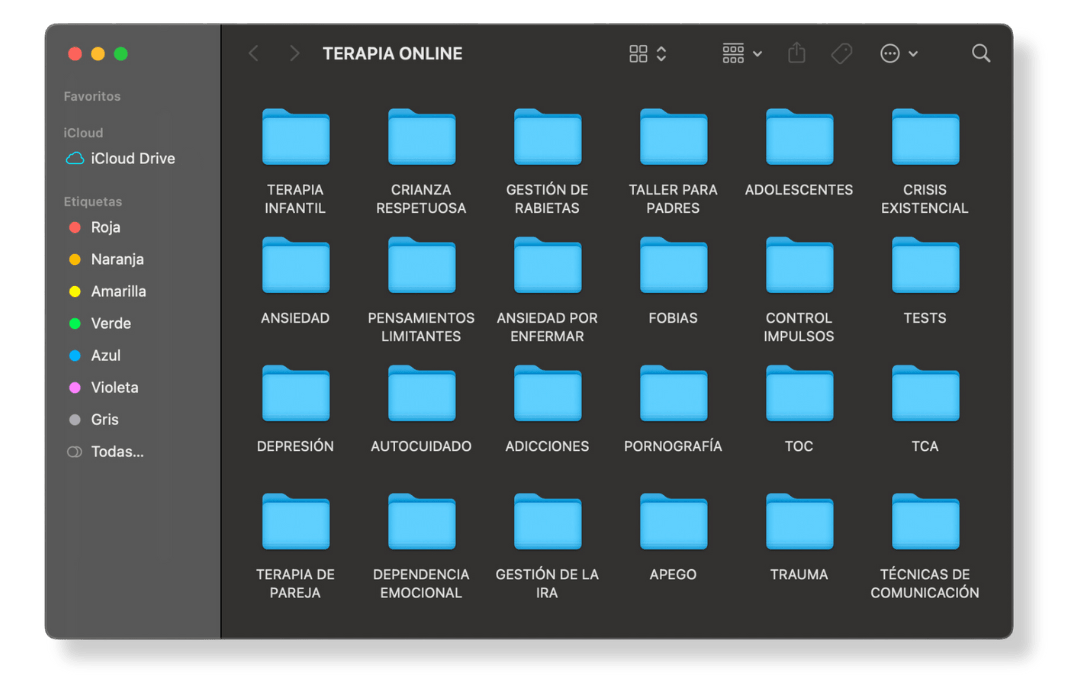
Task: Click the TOC folder icon
Action: [800, 393]
